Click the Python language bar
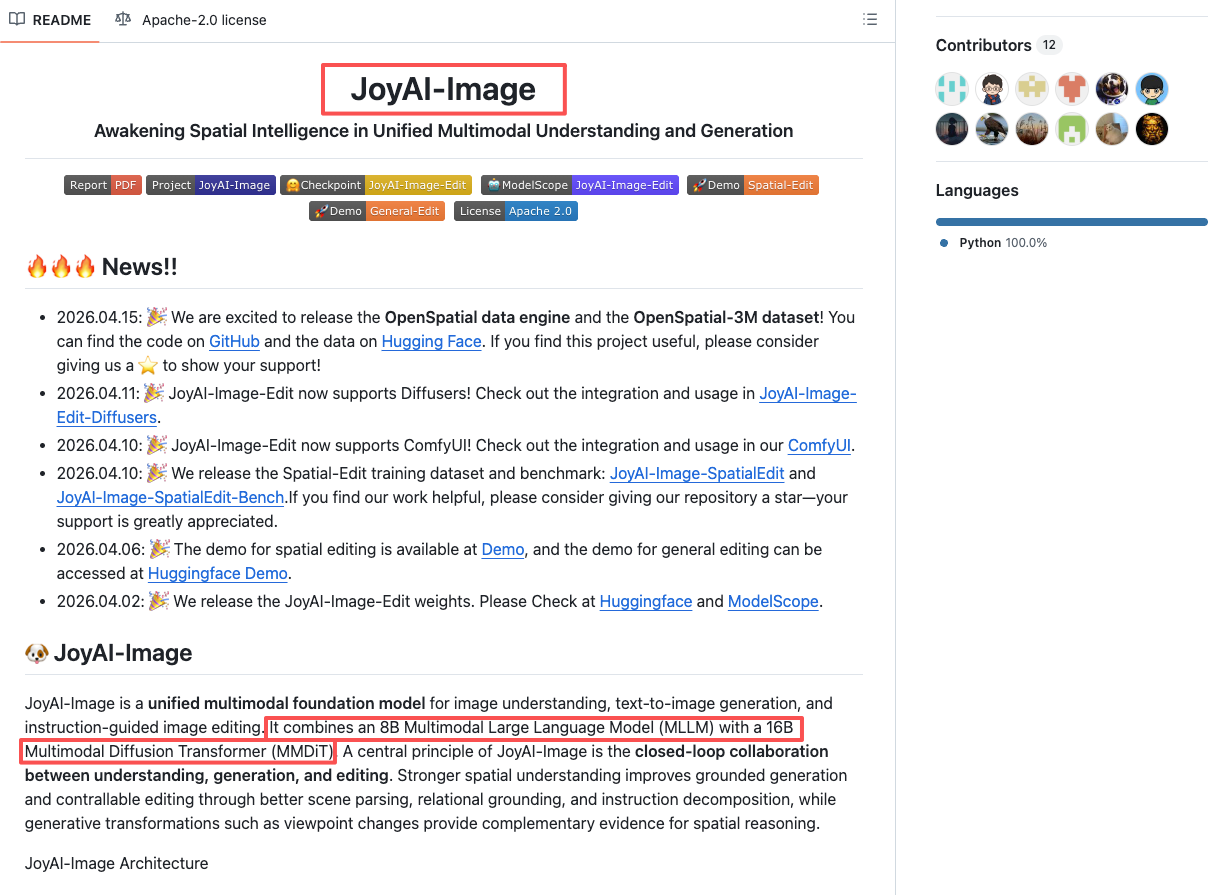This screenshot has height=895, width=1218. (x=1072, y=222)
